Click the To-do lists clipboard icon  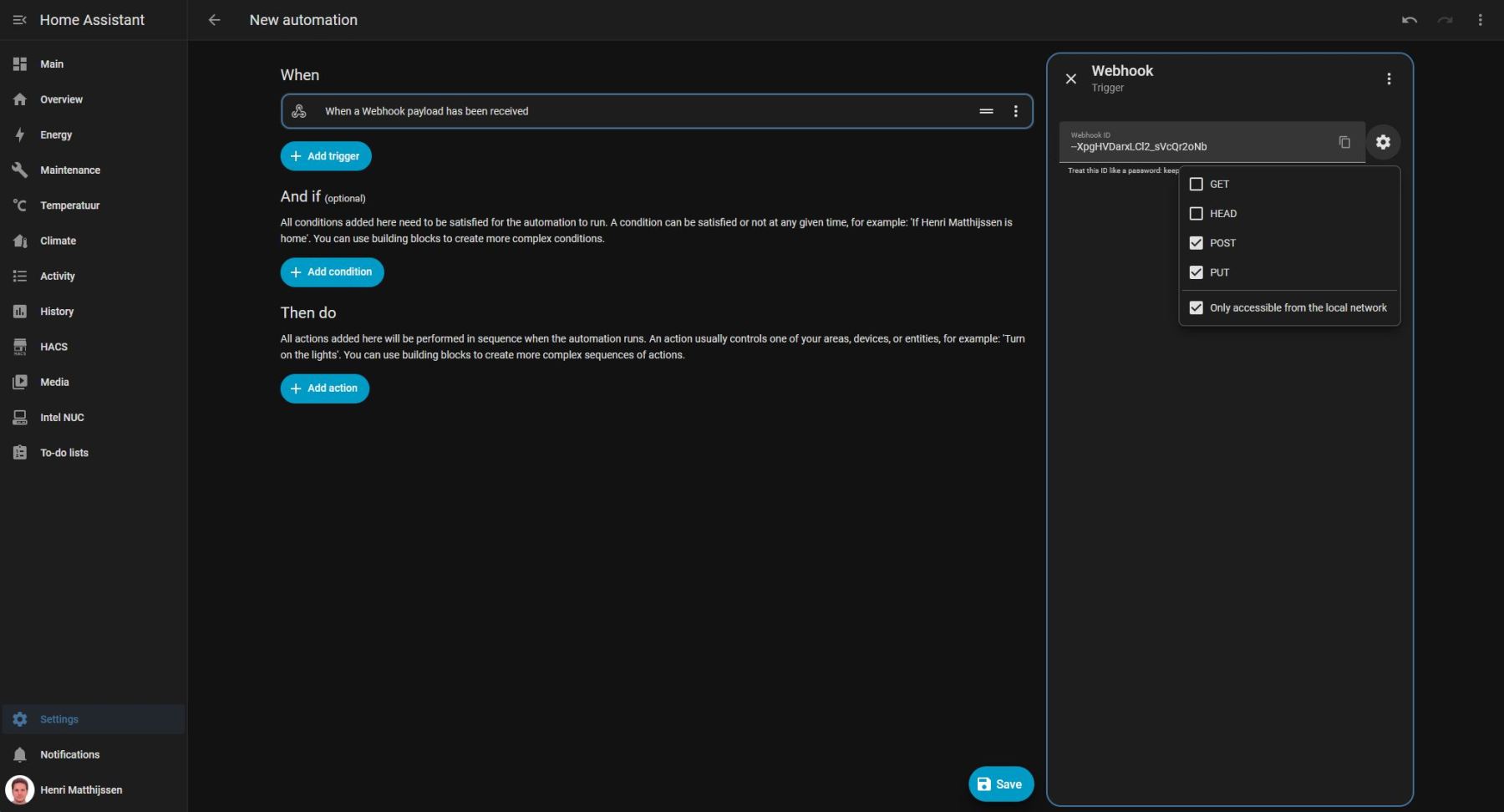point(20,453)
